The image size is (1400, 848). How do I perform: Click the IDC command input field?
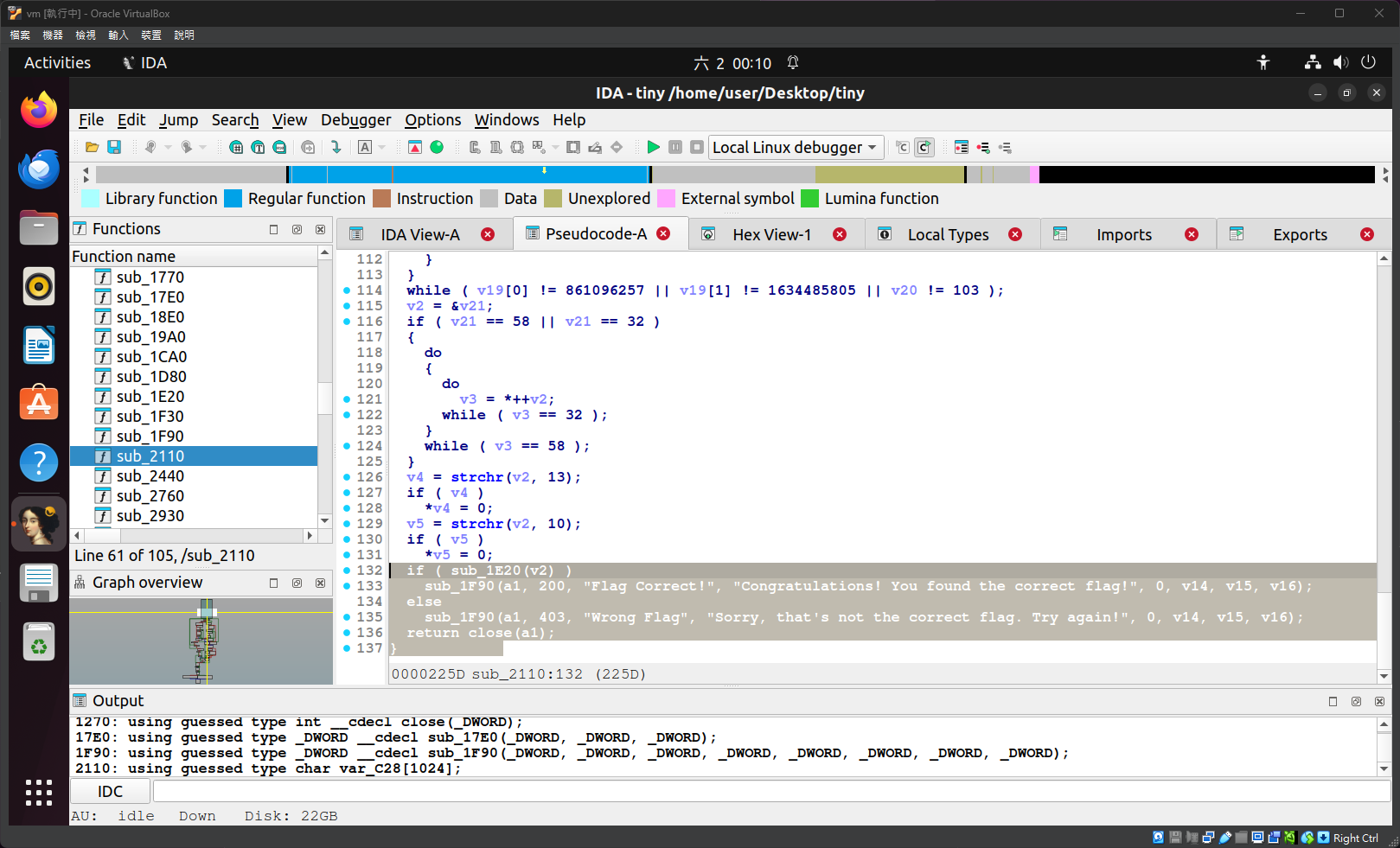click(x=770, y=791)
